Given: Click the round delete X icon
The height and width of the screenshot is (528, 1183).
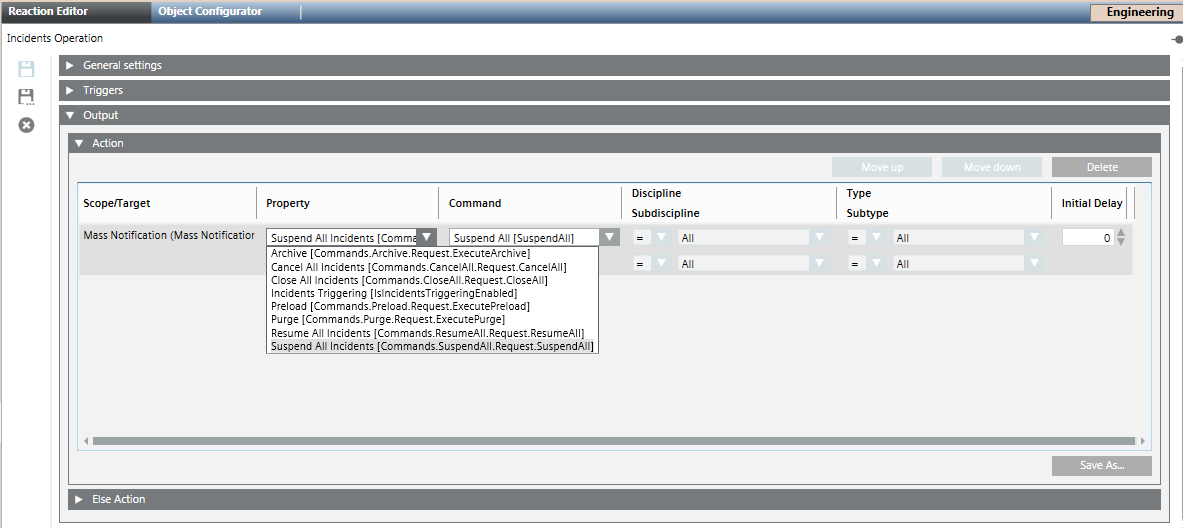Looking at the screenshot, I should (x=26, y=125).
